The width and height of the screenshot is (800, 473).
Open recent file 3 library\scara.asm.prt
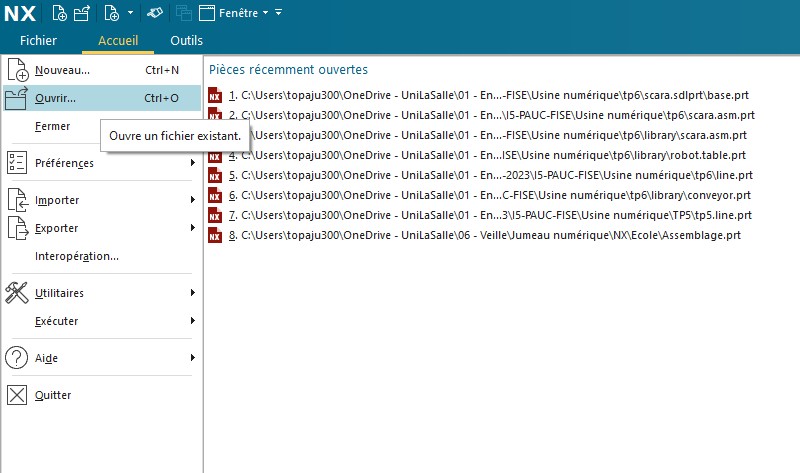pyautogui.click(x=498, y=135)
